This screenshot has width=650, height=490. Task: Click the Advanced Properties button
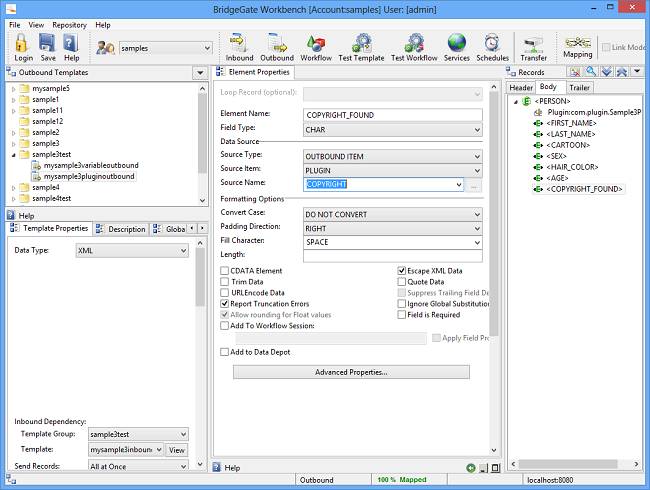[351, 372]
